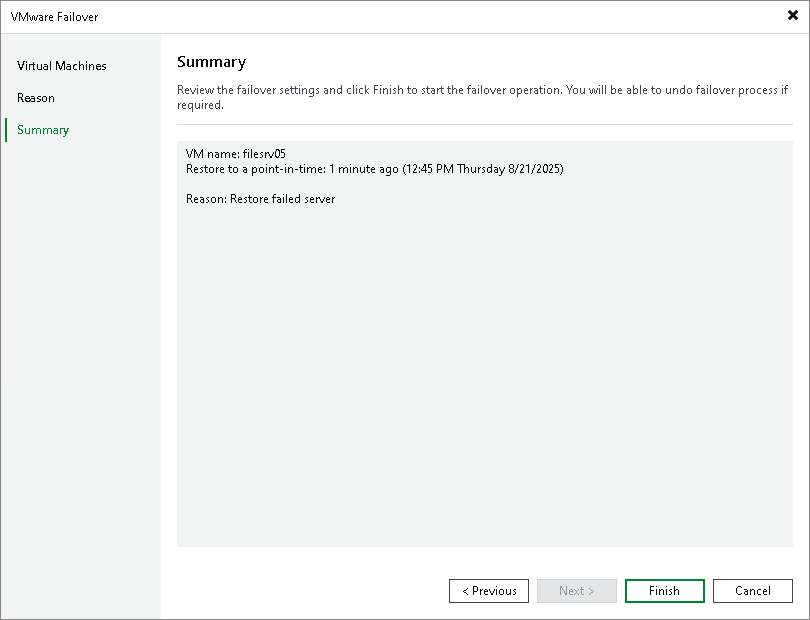Go back with the Previous button
Image resolution: width=810 pixels, height=620 pixels.
[x=489, y=591]
